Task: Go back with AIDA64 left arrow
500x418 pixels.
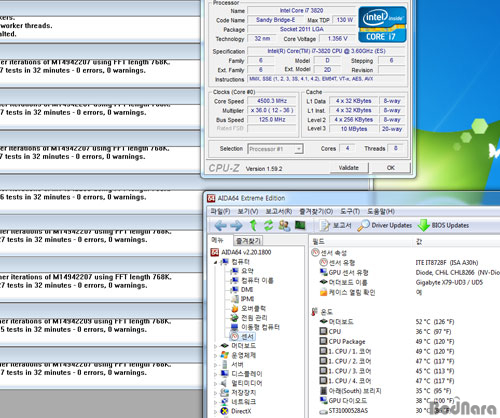Action: (220, 226)
